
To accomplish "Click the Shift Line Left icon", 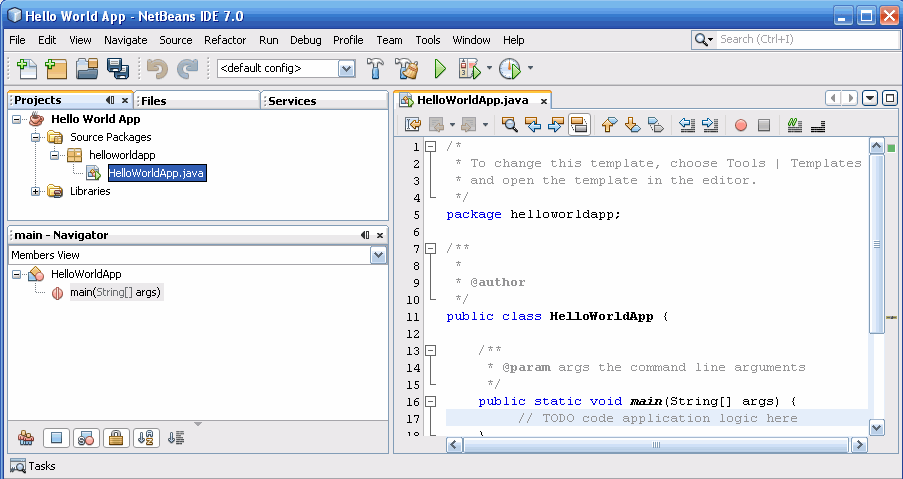I will coord(687,124).
